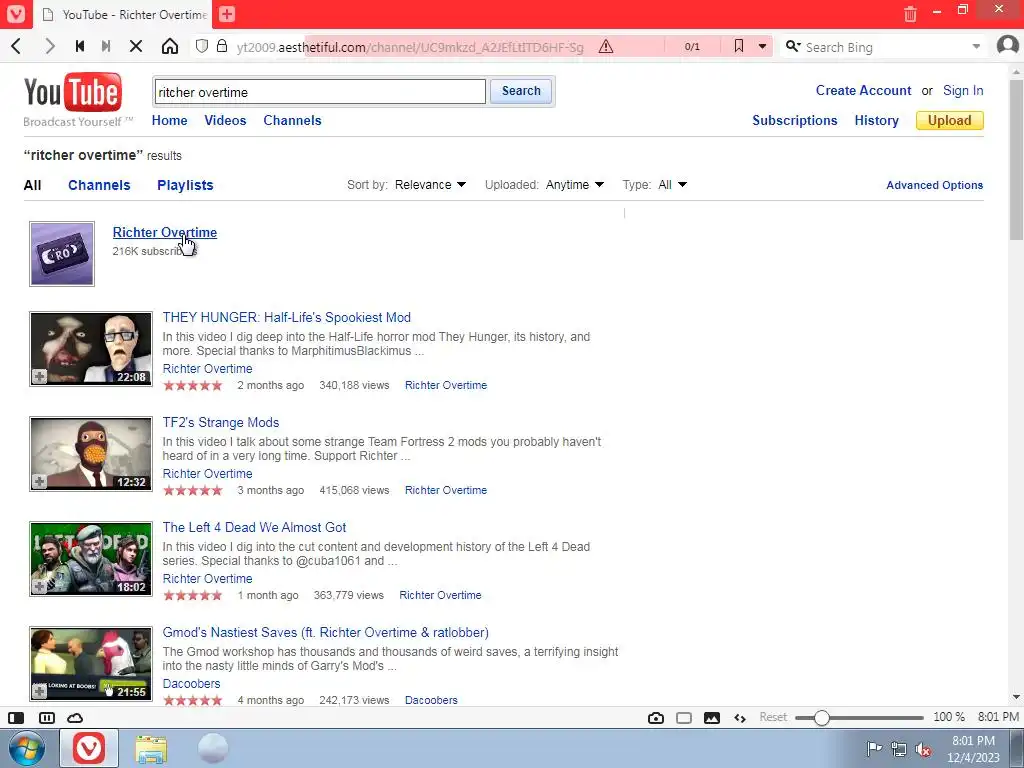Screen dimensions: 1024x768
Task: Click the Action Center flag icon
Action: [874, 749]
